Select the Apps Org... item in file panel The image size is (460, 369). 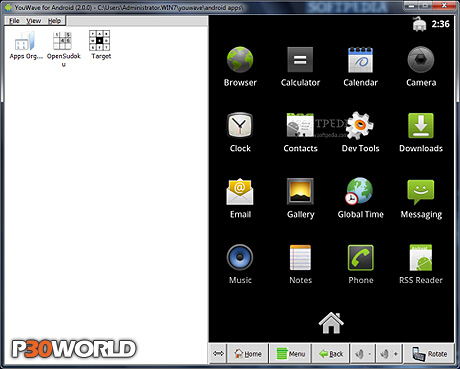[x=25, y=45]
